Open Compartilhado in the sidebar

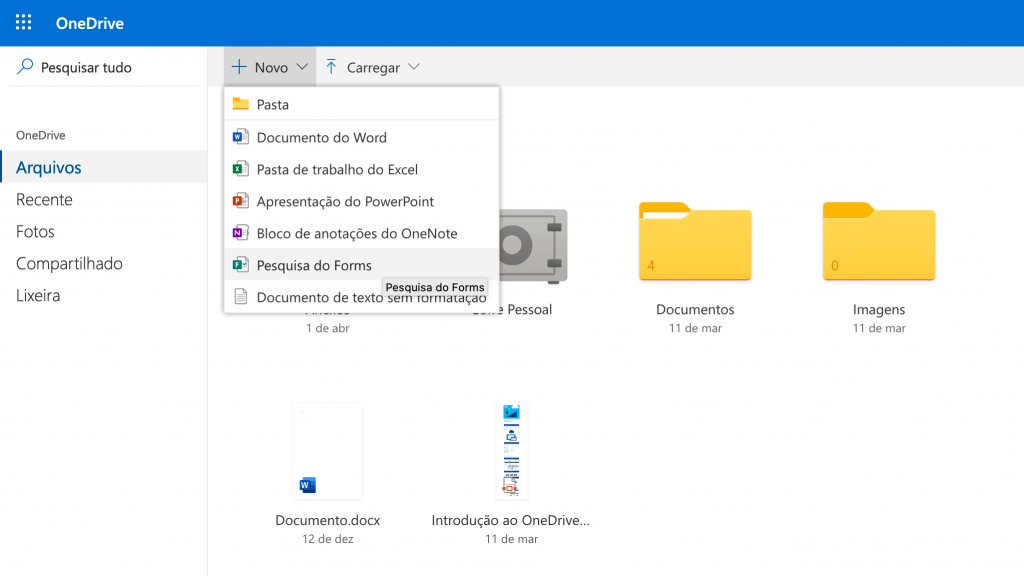[104, 263]
